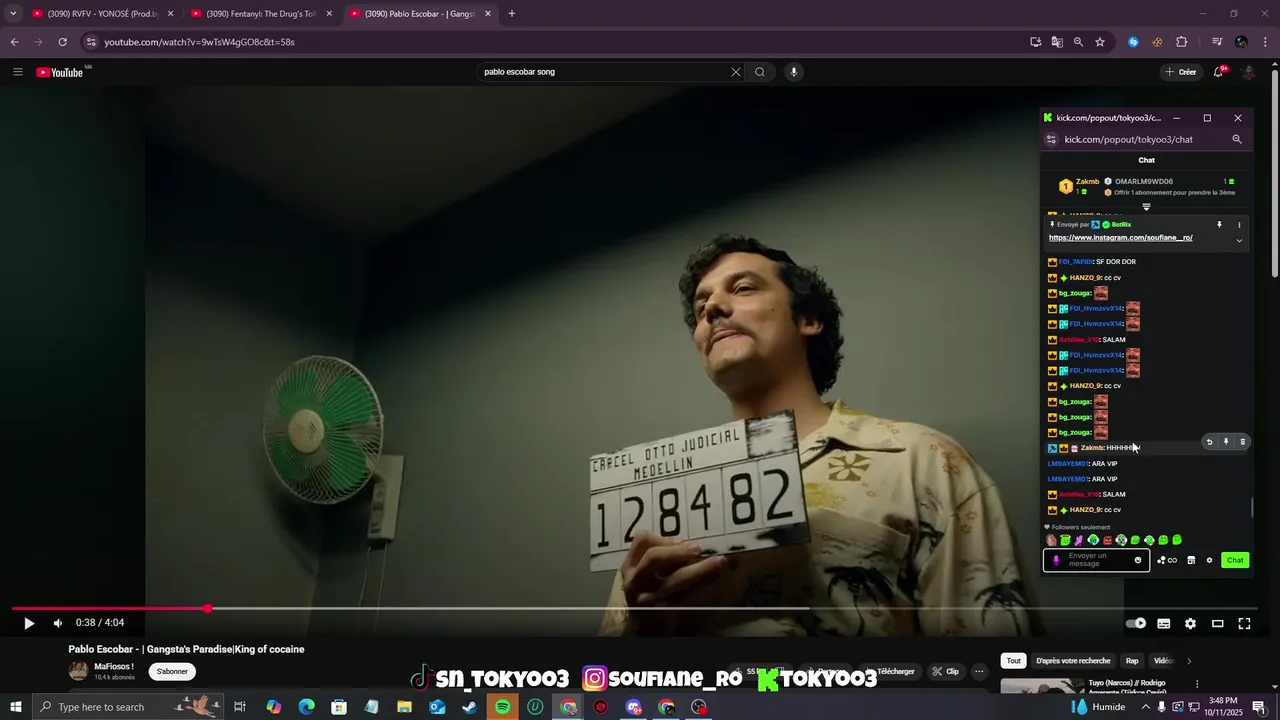Open Spotify from the taskbar
Screen dimensions: 1280x720
[503, 707]
